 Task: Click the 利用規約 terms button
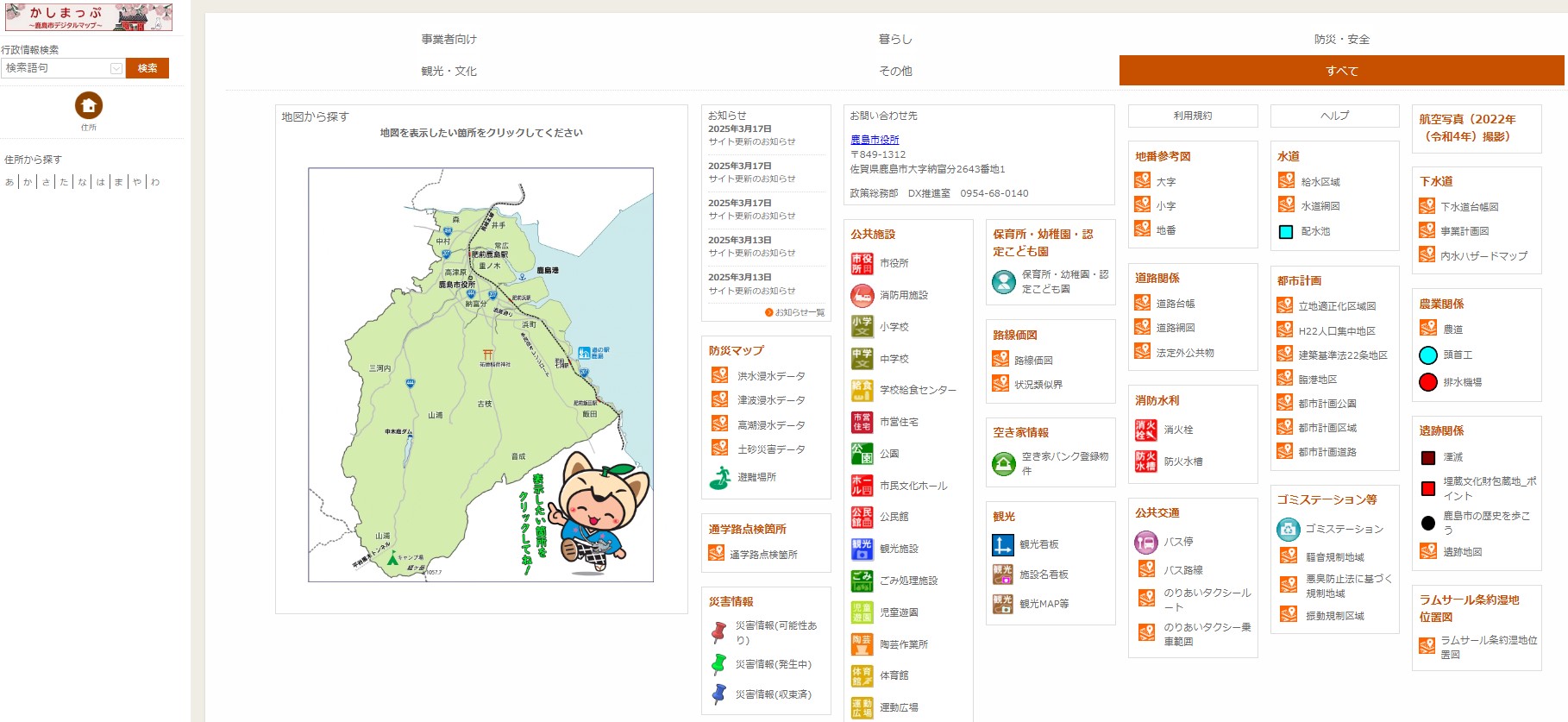(1192, 116)
